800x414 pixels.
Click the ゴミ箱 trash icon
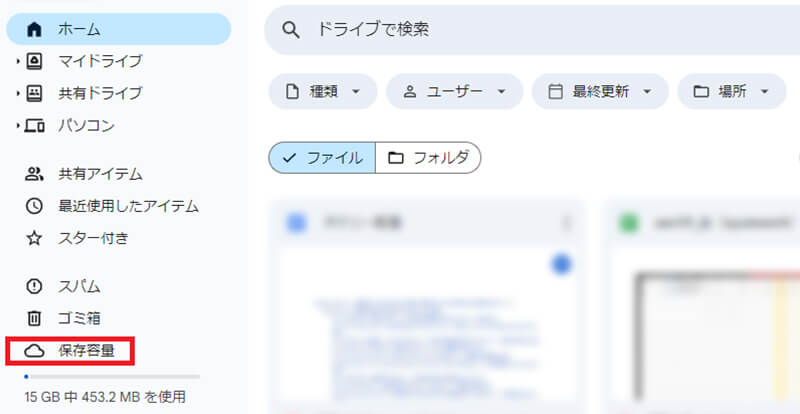[34, 319]
